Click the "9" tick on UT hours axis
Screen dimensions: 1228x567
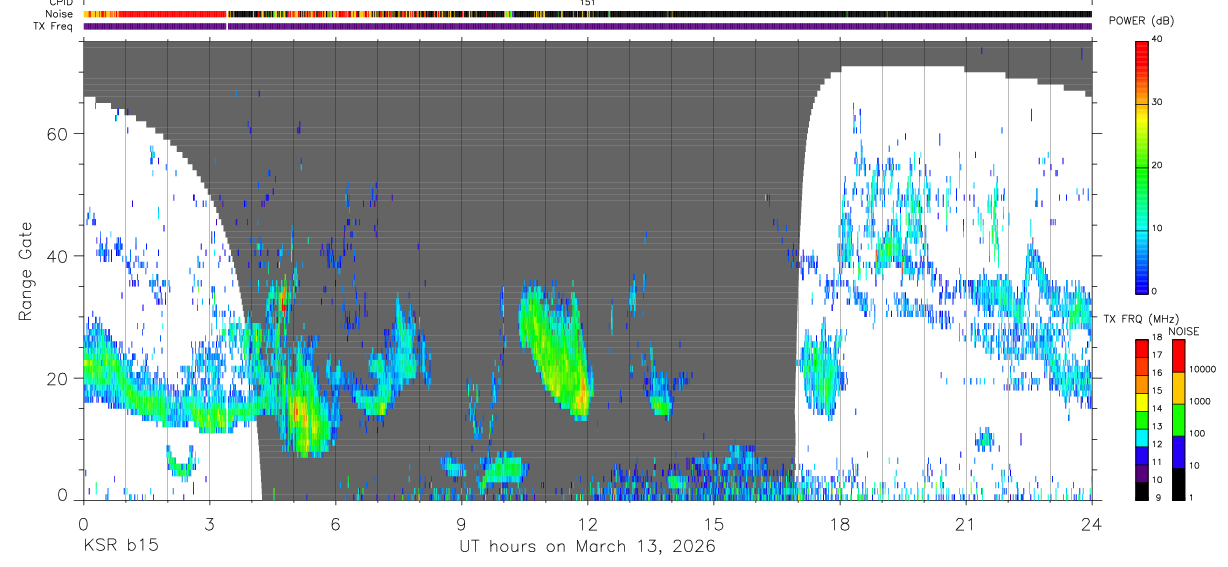pyautogui.click(x=461, y=523)
